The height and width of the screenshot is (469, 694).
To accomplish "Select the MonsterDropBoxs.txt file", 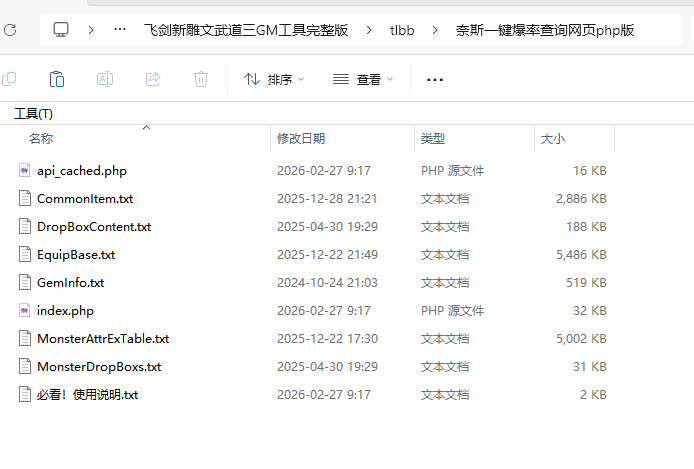I will point(99,367).
